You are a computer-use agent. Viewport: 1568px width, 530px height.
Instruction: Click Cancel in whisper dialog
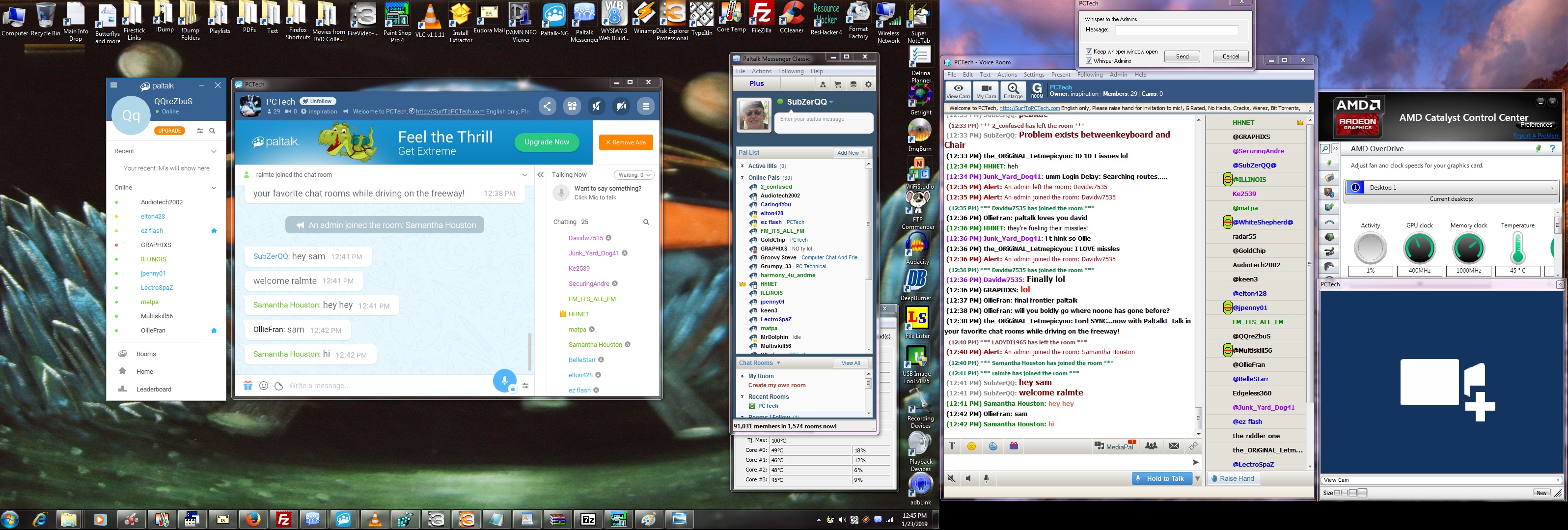coord(1230,56)
